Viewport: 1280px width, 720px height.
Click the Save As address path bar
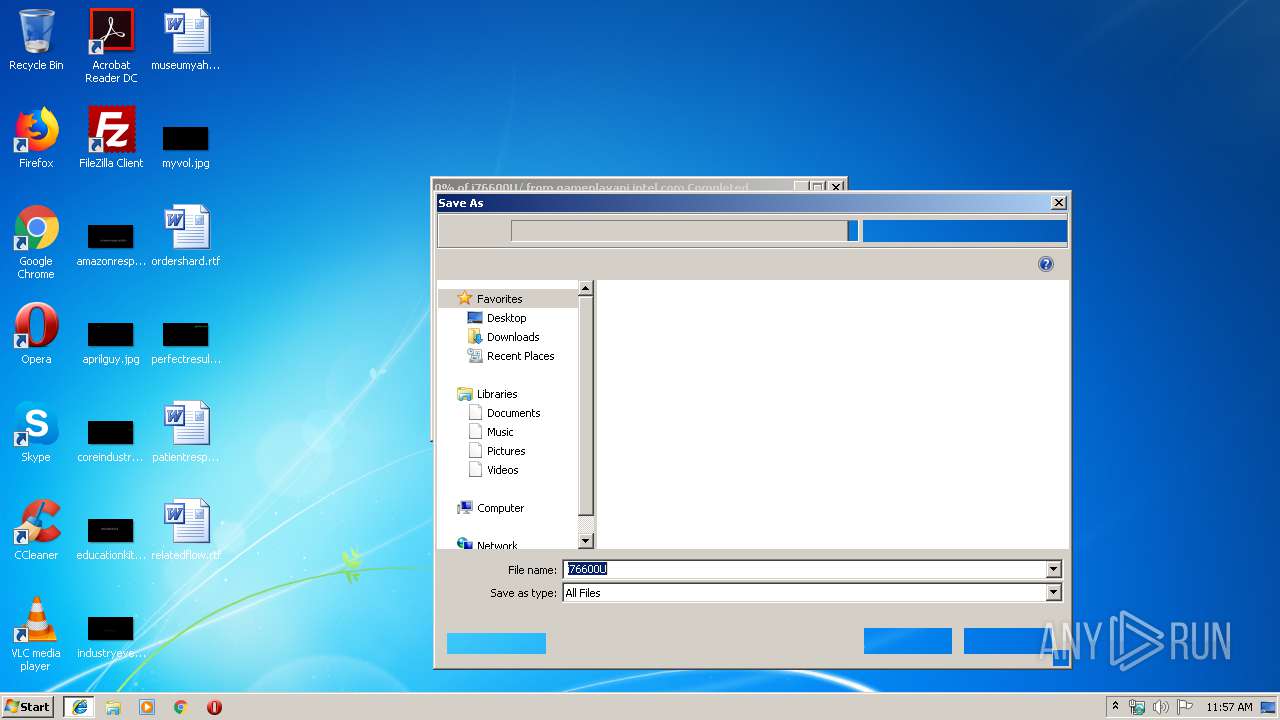pyautogui.click(x=679, y=231)
